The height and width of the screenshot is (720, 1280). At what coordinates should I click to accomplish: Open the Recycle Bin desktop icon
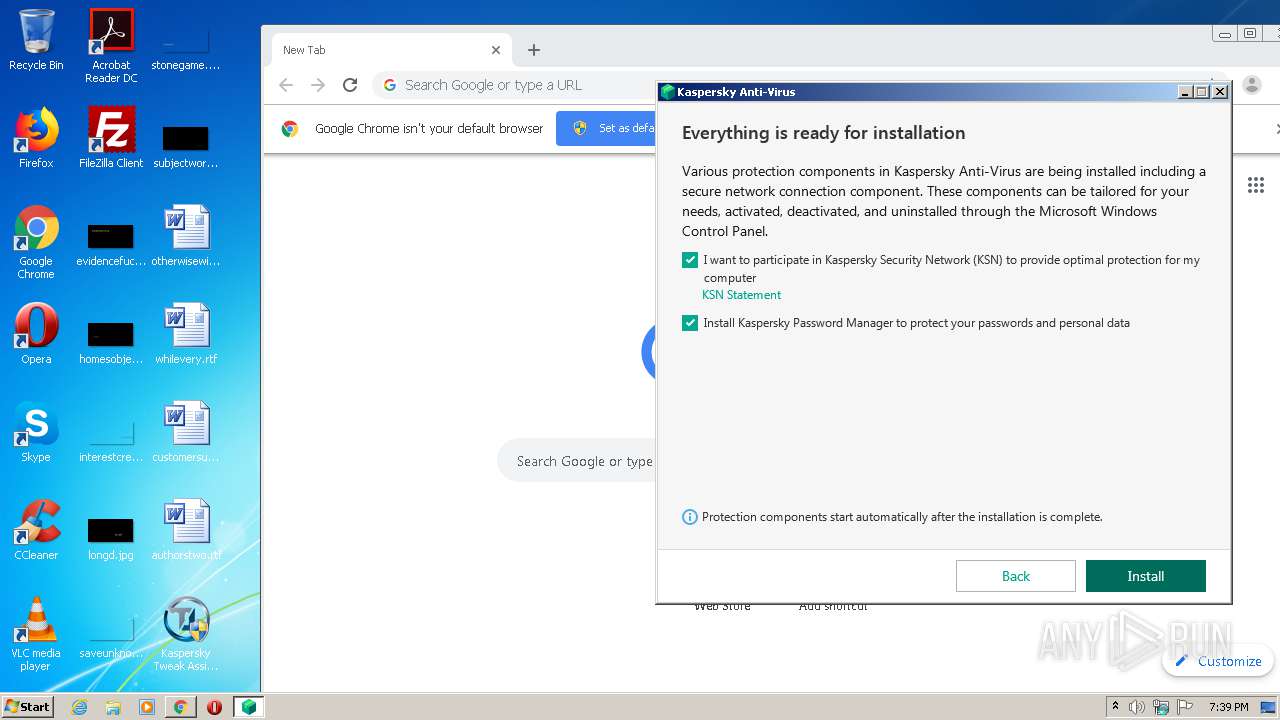(x=36, y=40)
